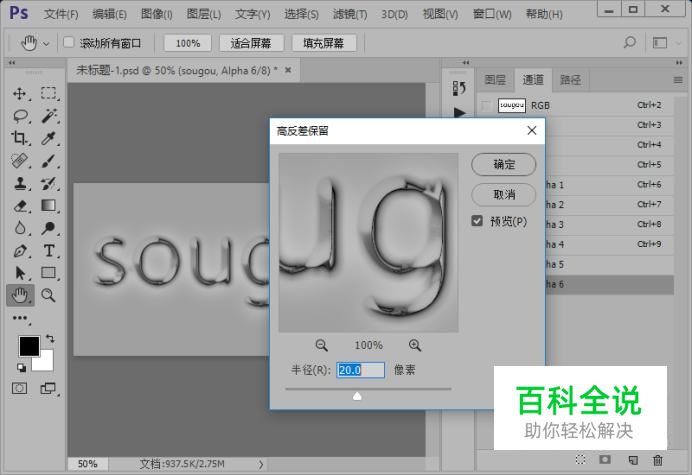Open the File menu
Viewport: 692px width, 475px height.
point(61,14)
